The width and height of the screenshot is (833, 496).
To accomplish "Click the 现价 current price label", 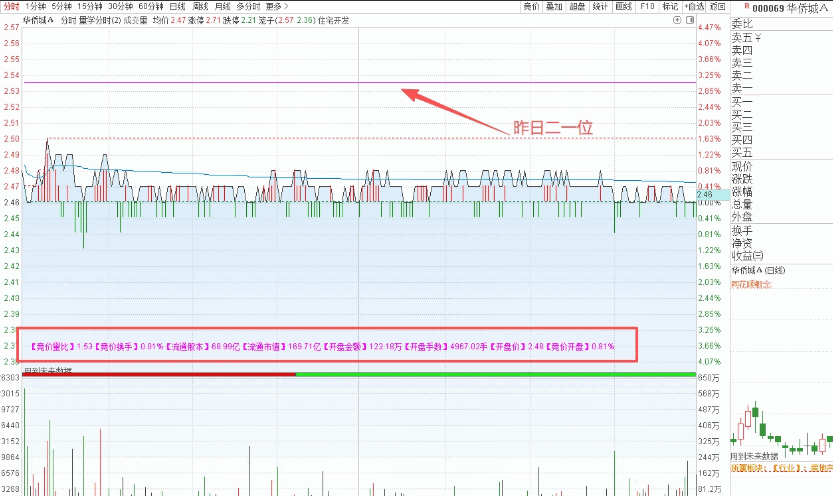I will pos(742,166).
